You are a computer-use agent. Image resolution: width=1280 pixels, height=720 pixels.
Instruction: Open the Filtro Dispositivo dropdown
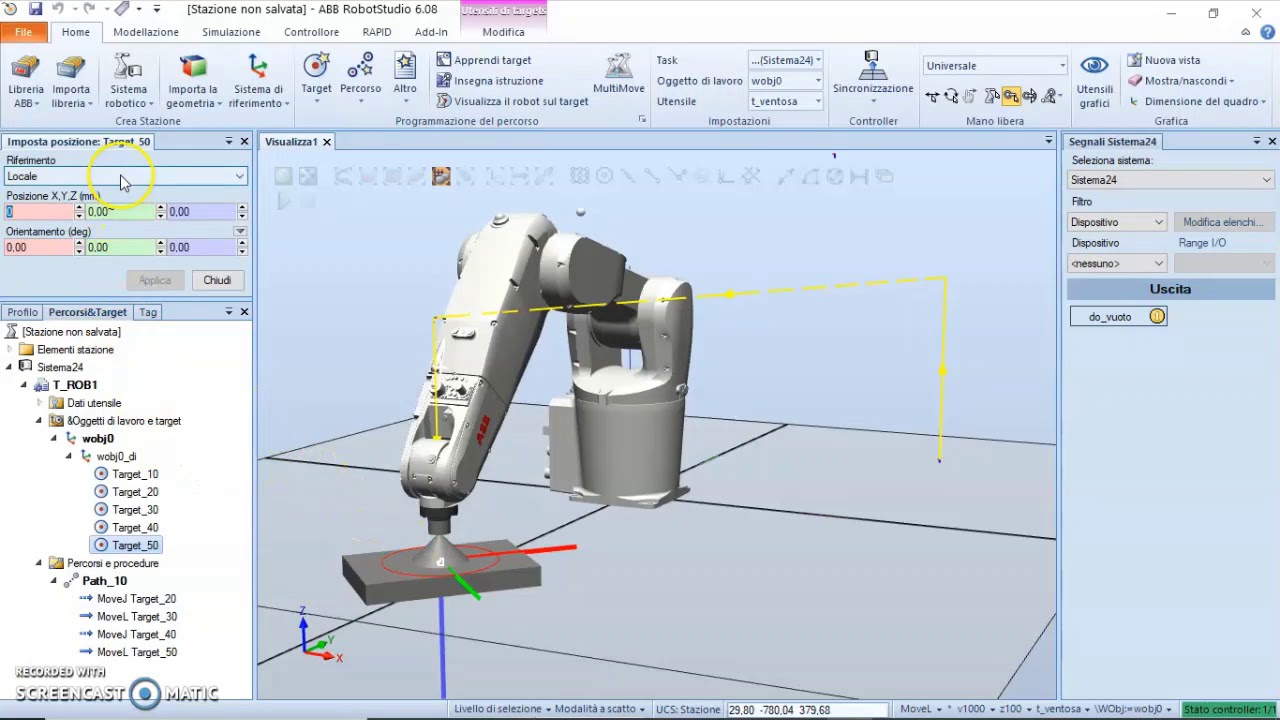pyautogui.click(x=1117, y=222)
